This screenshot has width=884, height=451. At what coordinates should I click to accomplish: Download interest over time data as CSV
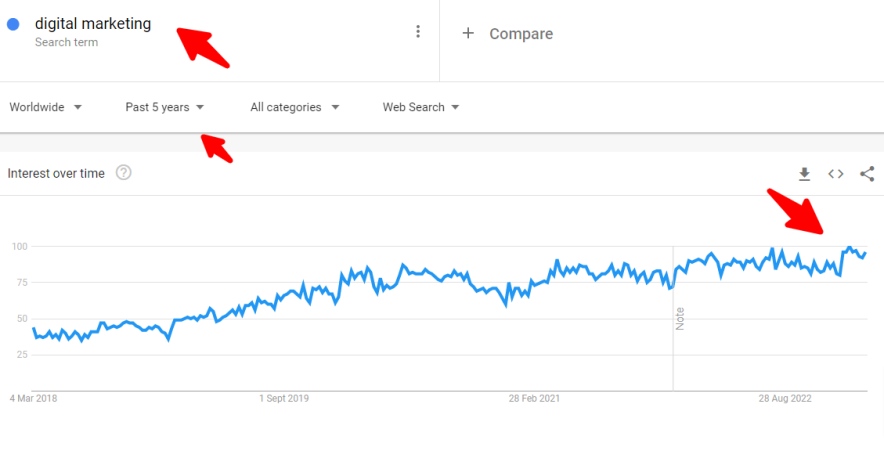click(805, 174)
